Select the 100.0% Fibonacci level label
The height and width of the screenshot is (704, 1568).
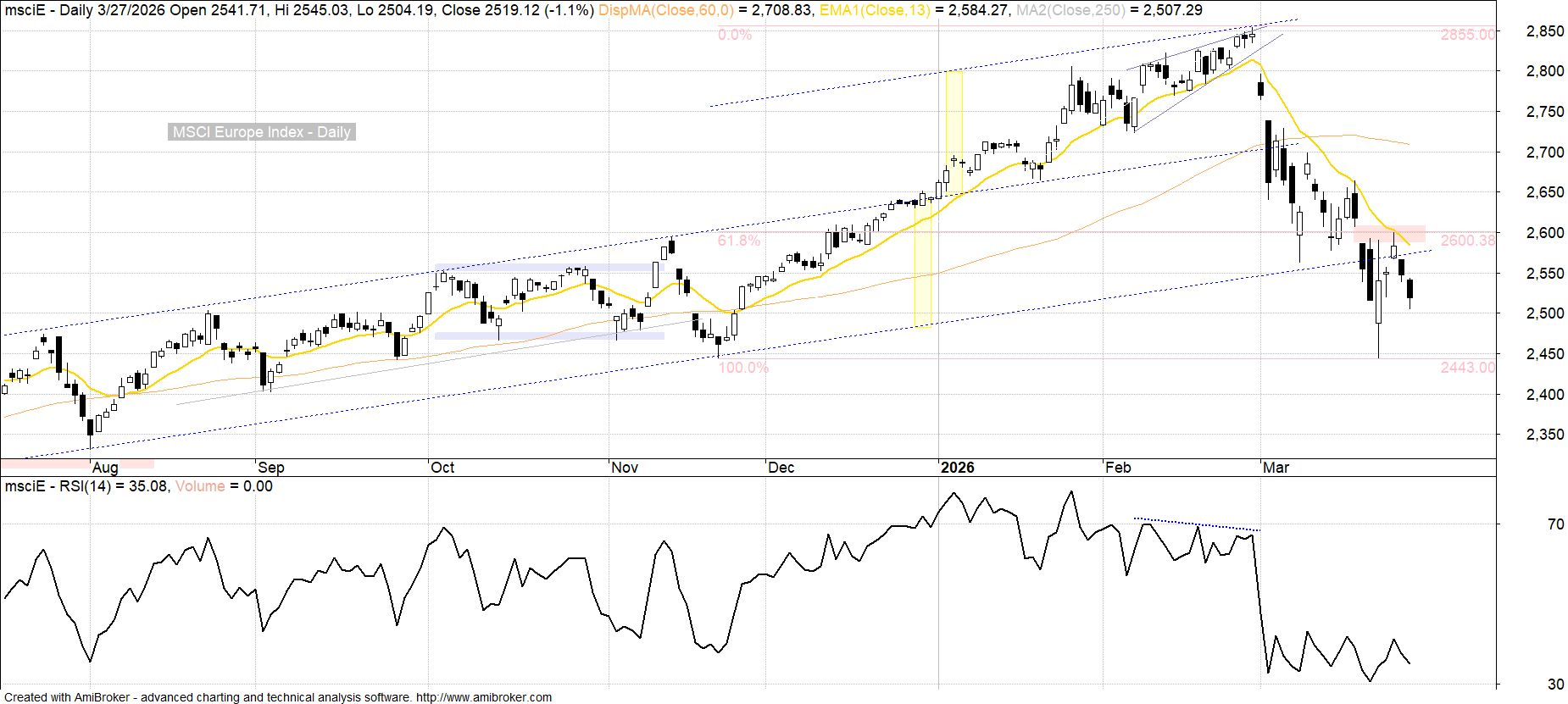pos(742,368)
